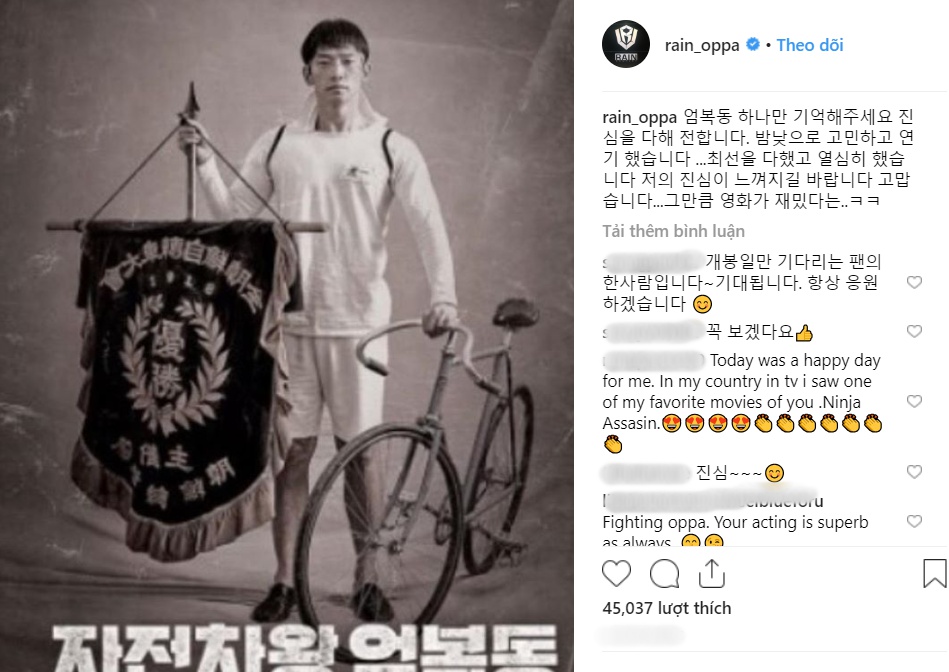949x672 pixels.
Task: Open the RAIN profile avatar
Action: point(626,44)
